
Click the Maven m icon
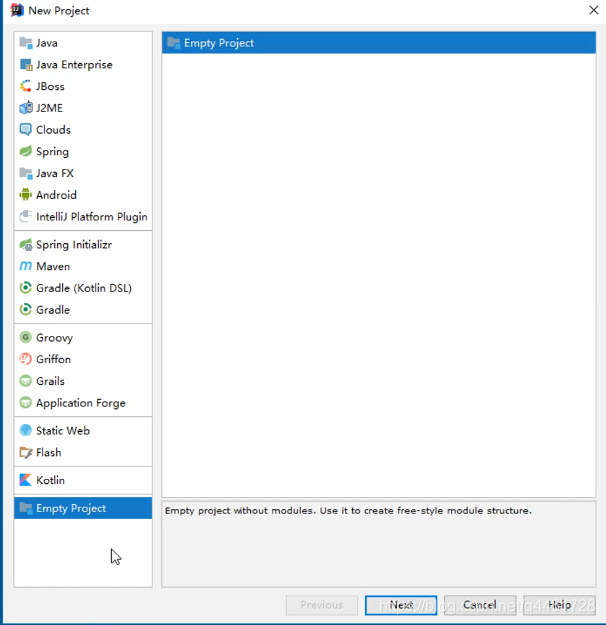[x=26, y=266]
